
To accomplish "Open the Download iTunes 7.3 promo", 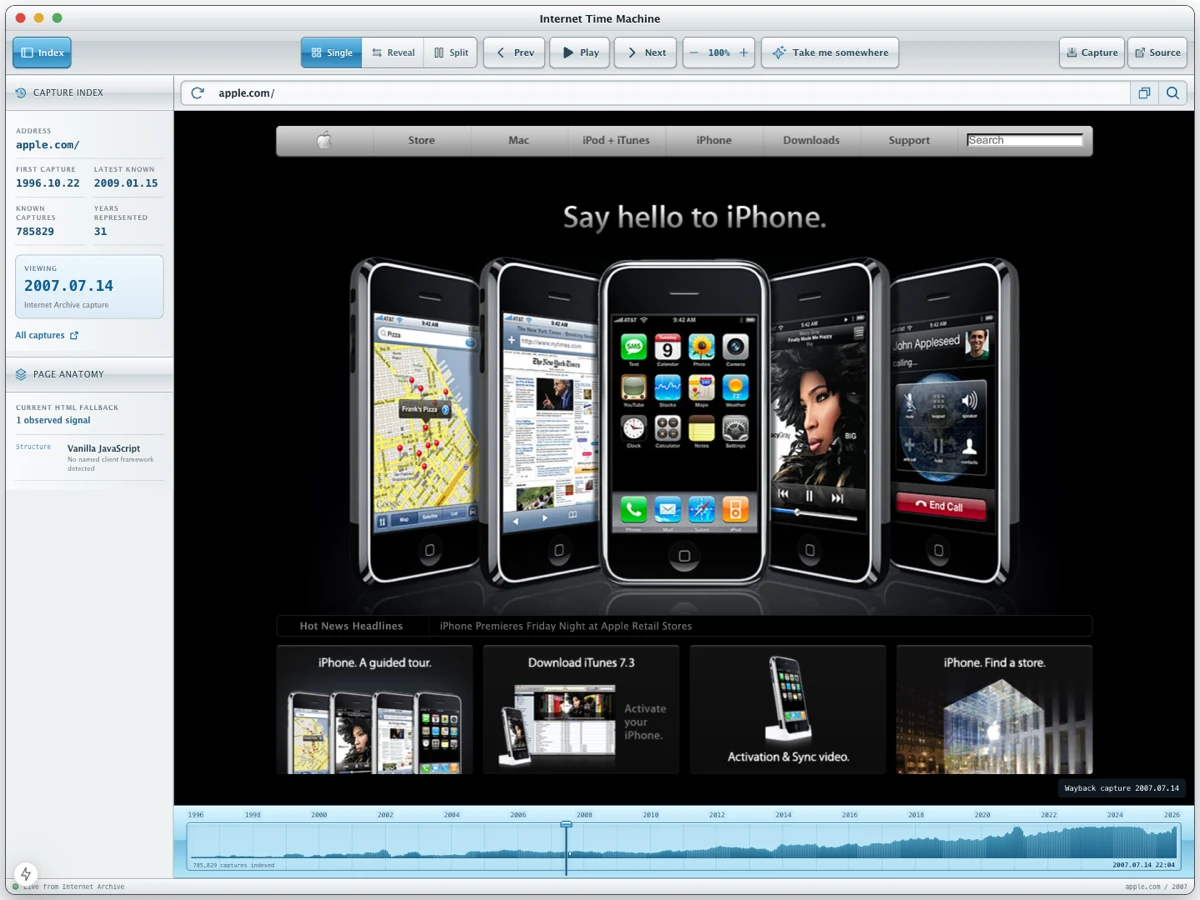I will [581, 709].
